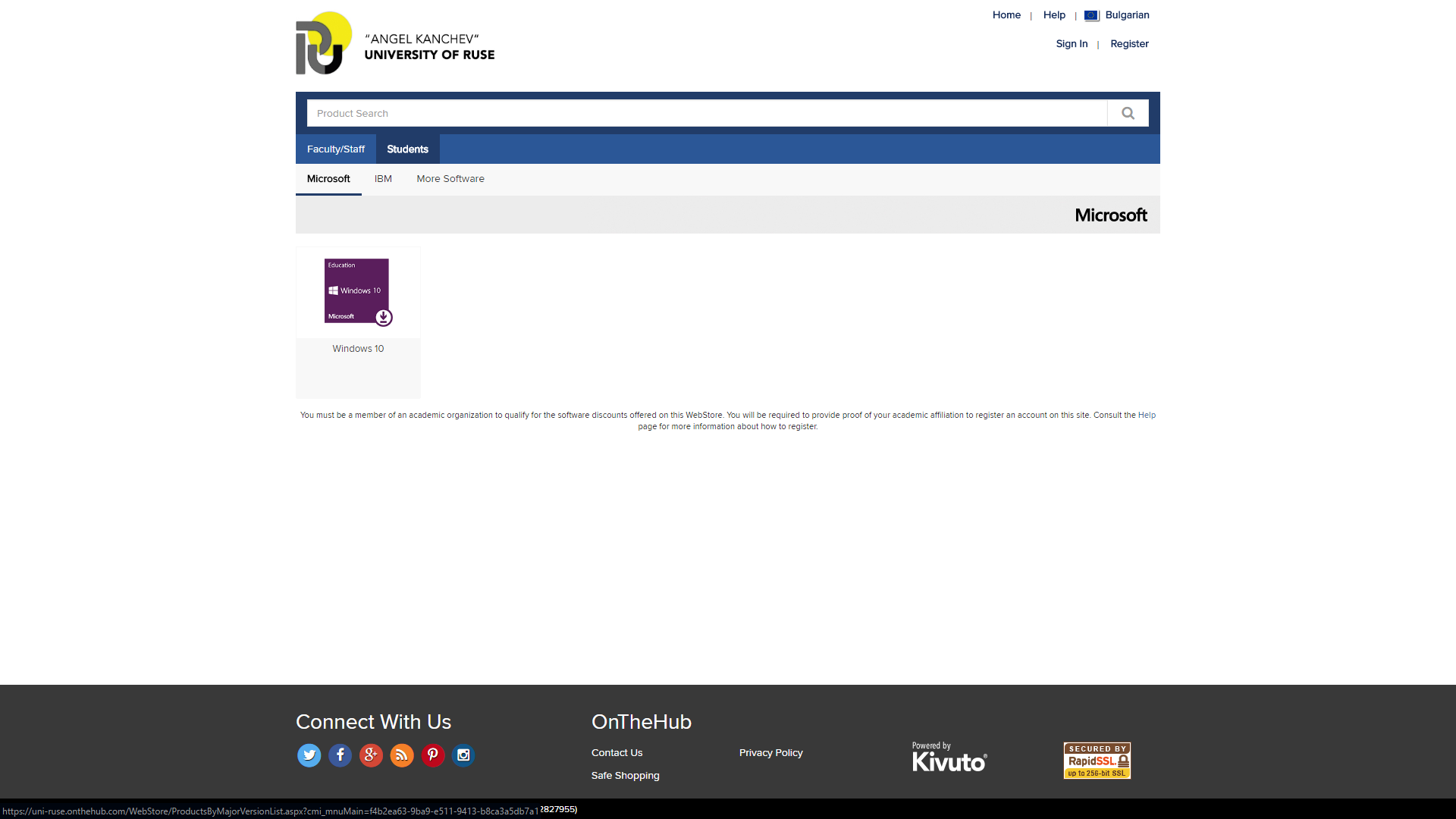The height and width of the screenshot is (819, 1456).
Task: Open the Instagram social icon
Action: tap(463, 755)
